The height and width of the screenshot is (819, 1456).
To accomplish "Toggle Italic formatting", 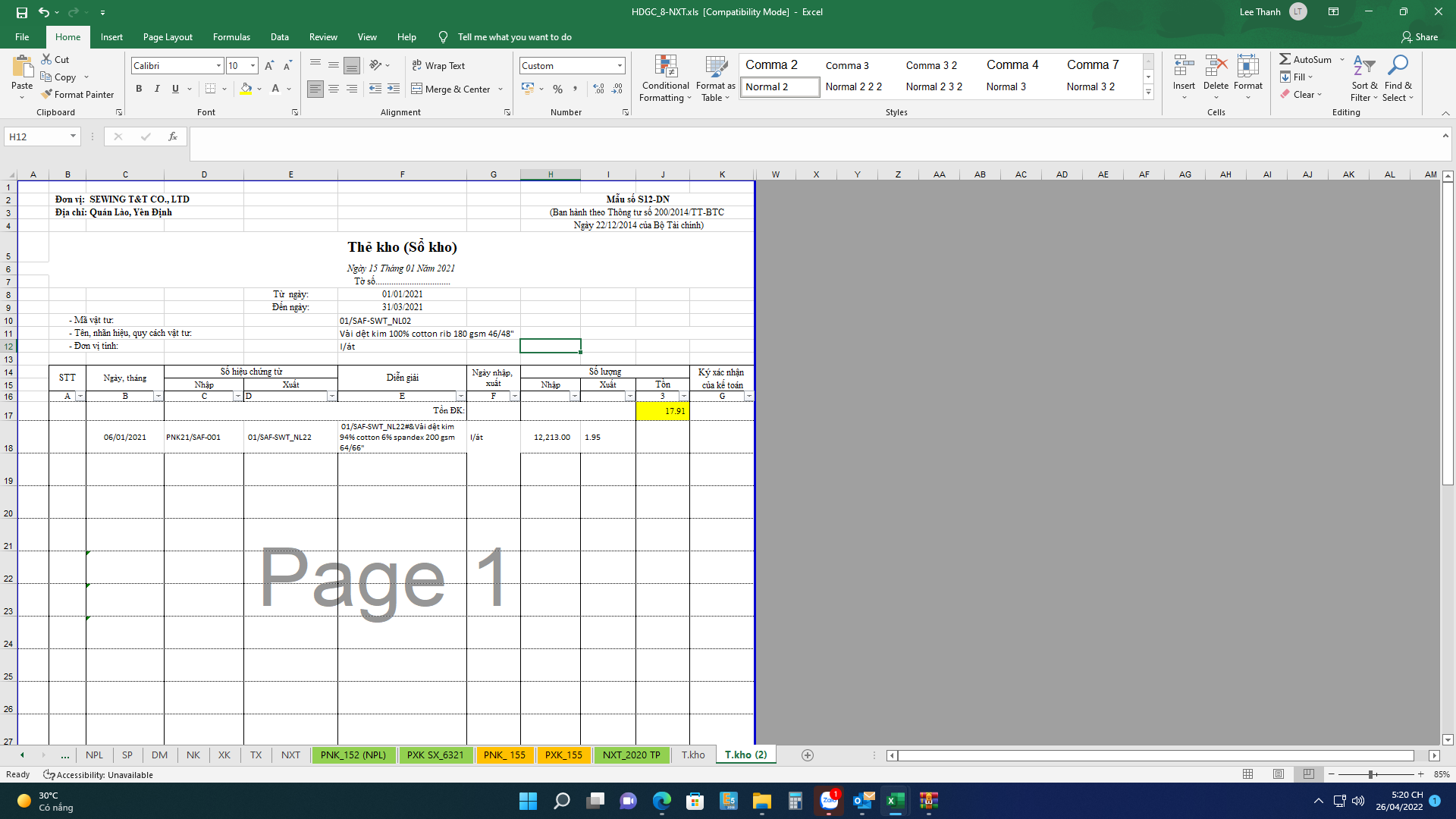I will (157, 89).
